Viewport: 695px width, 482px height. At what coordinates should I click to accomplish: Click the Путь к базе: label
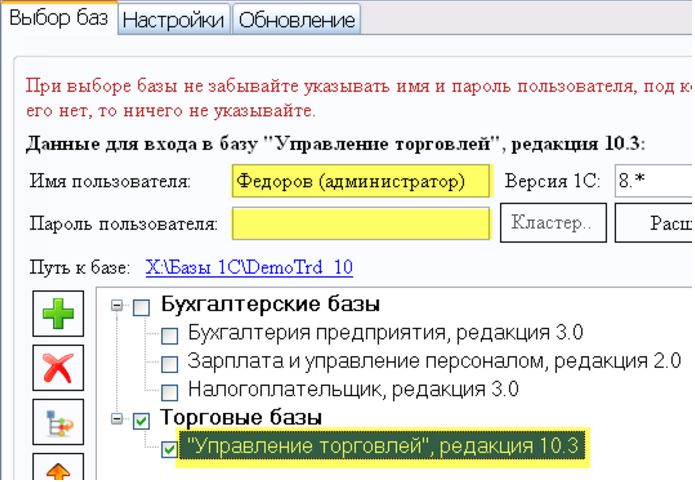click(x=80, y=268)
